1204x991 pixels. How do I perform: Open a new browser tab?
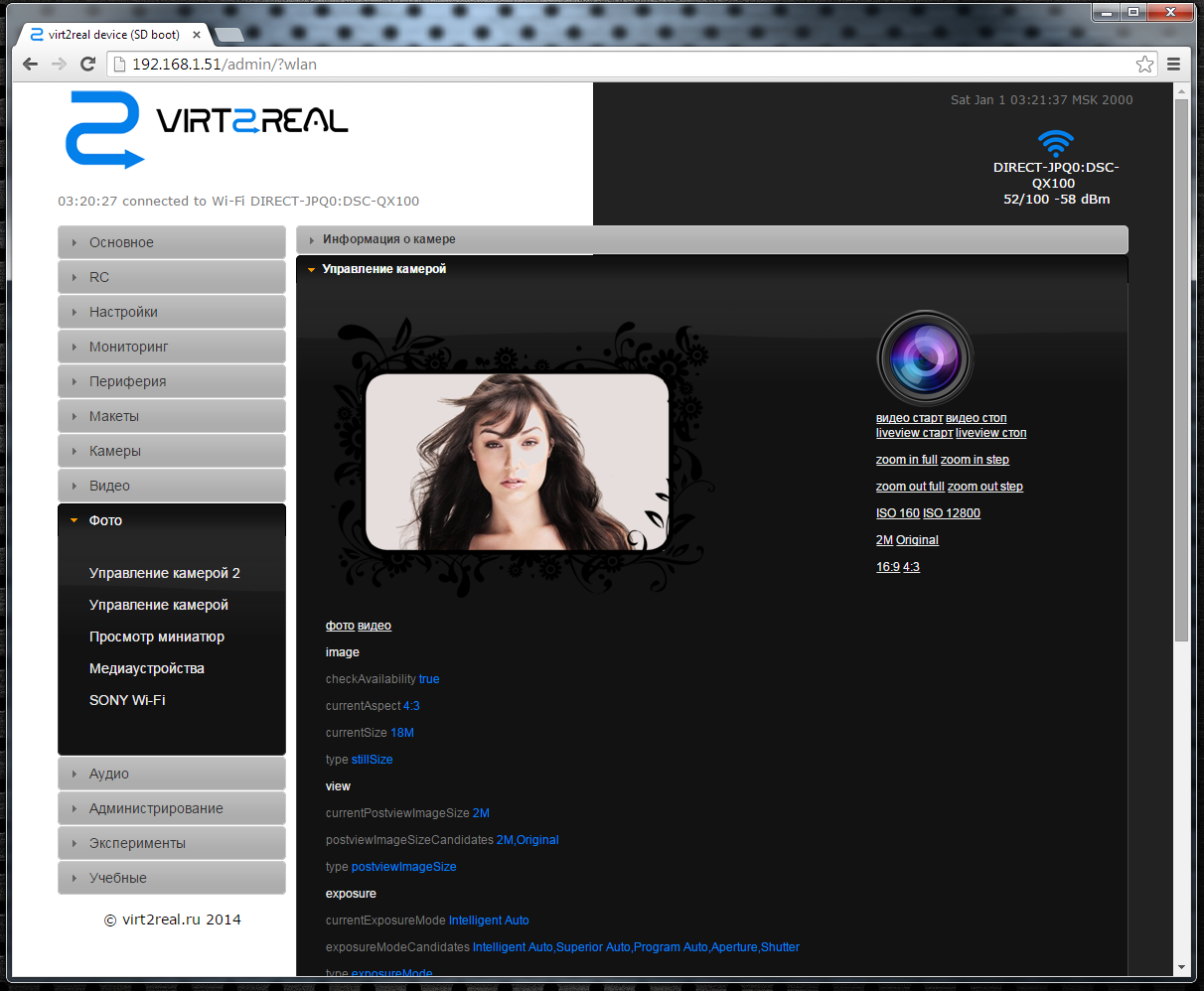point(228,35)
